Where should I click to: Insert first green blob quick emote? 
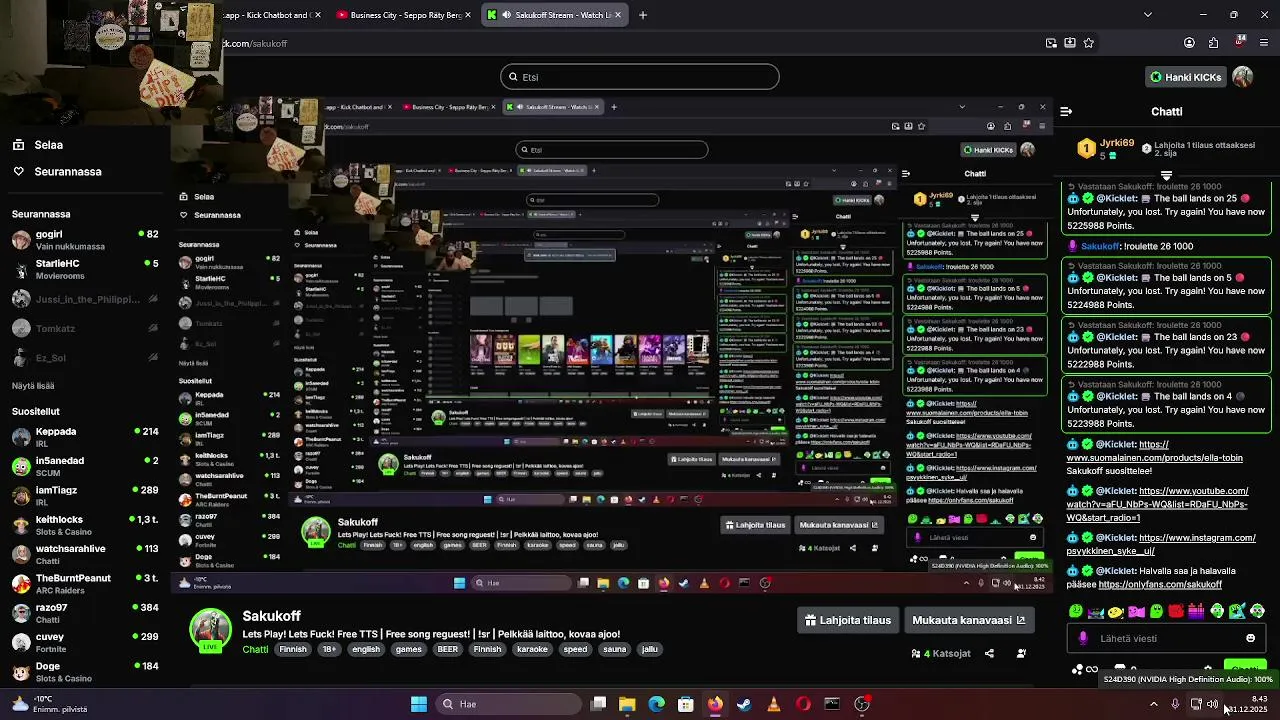[x=1076, y=611]
